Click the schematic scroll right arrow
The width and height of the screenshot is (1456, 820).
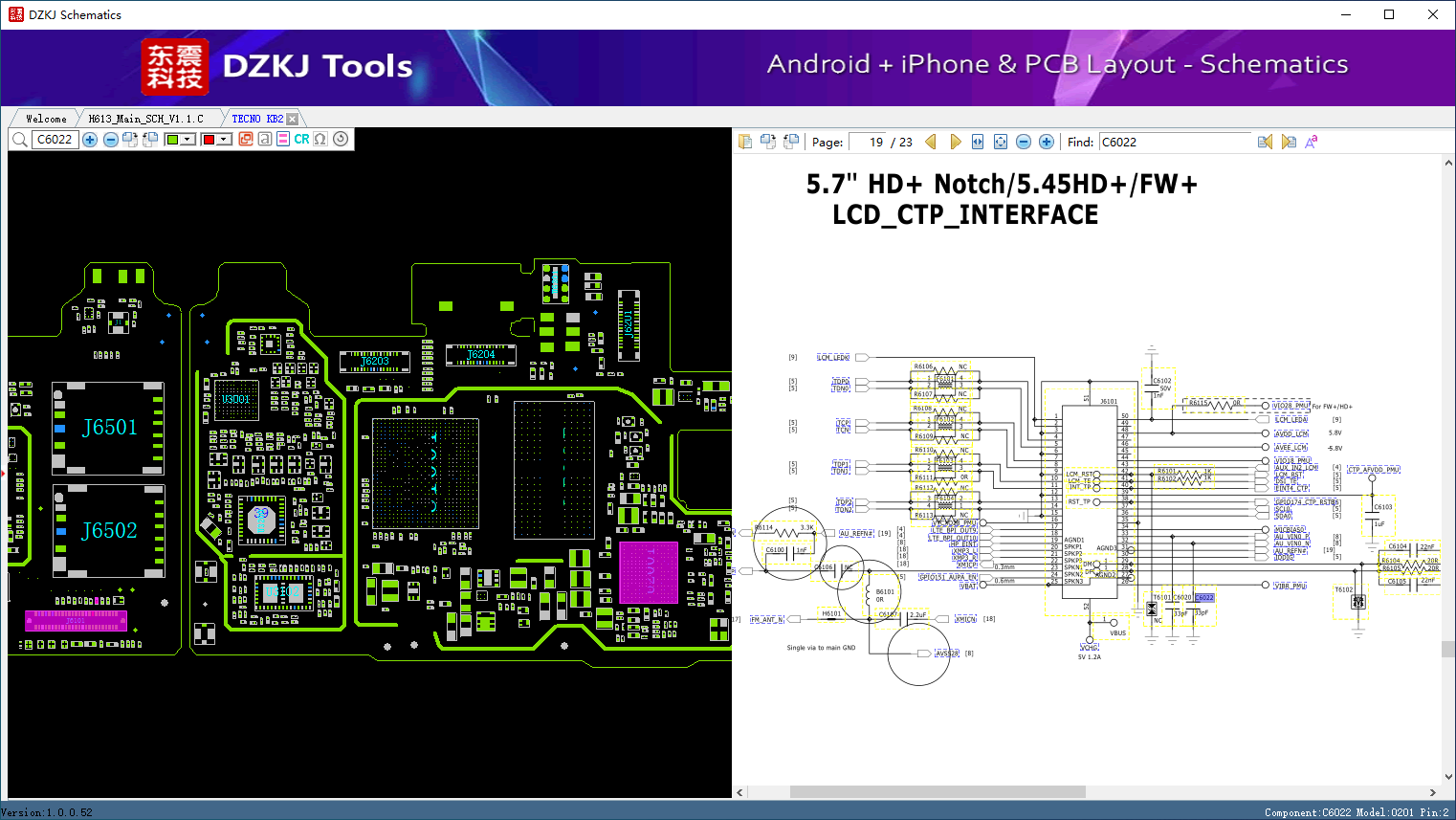point(1433,792)
